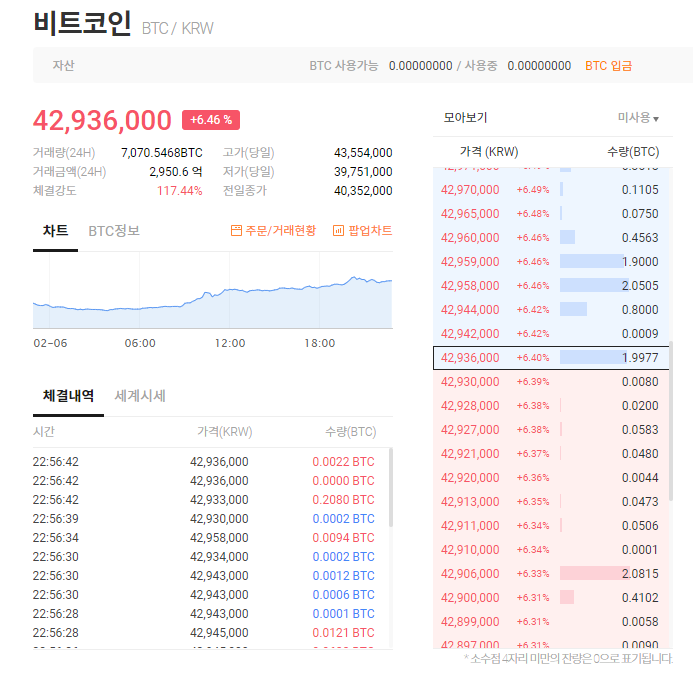Click the 가격 (KRW) order book header
The width and height of the screenshot is (693, 675).
[489, 152]
